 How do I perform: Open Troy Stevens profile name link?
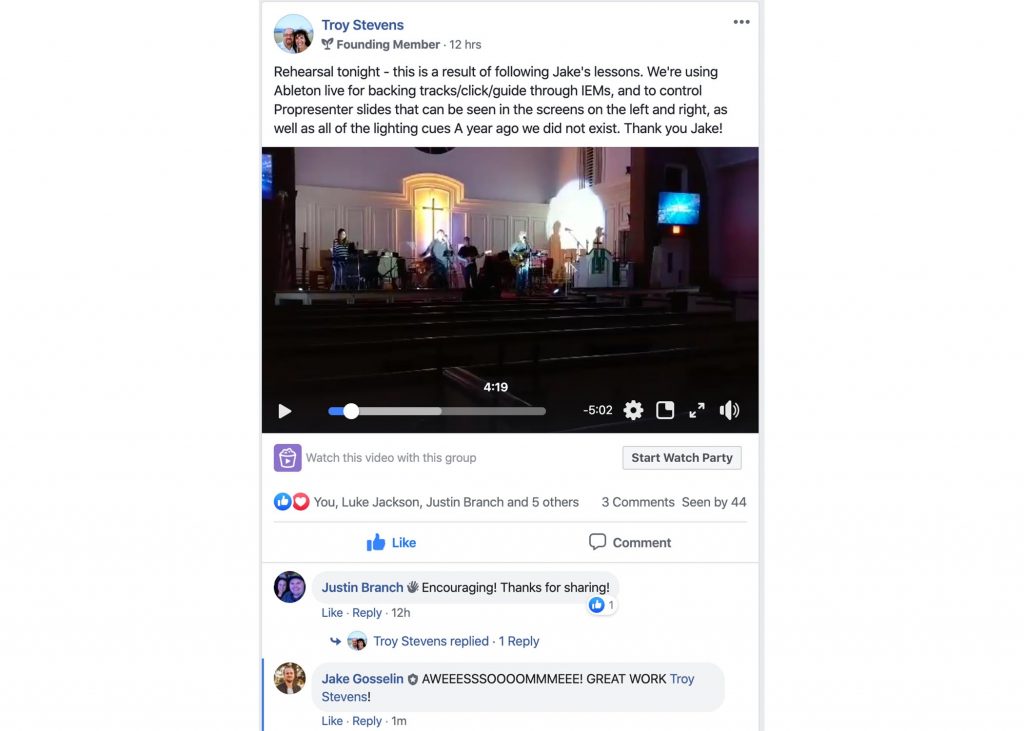(362, 25)
